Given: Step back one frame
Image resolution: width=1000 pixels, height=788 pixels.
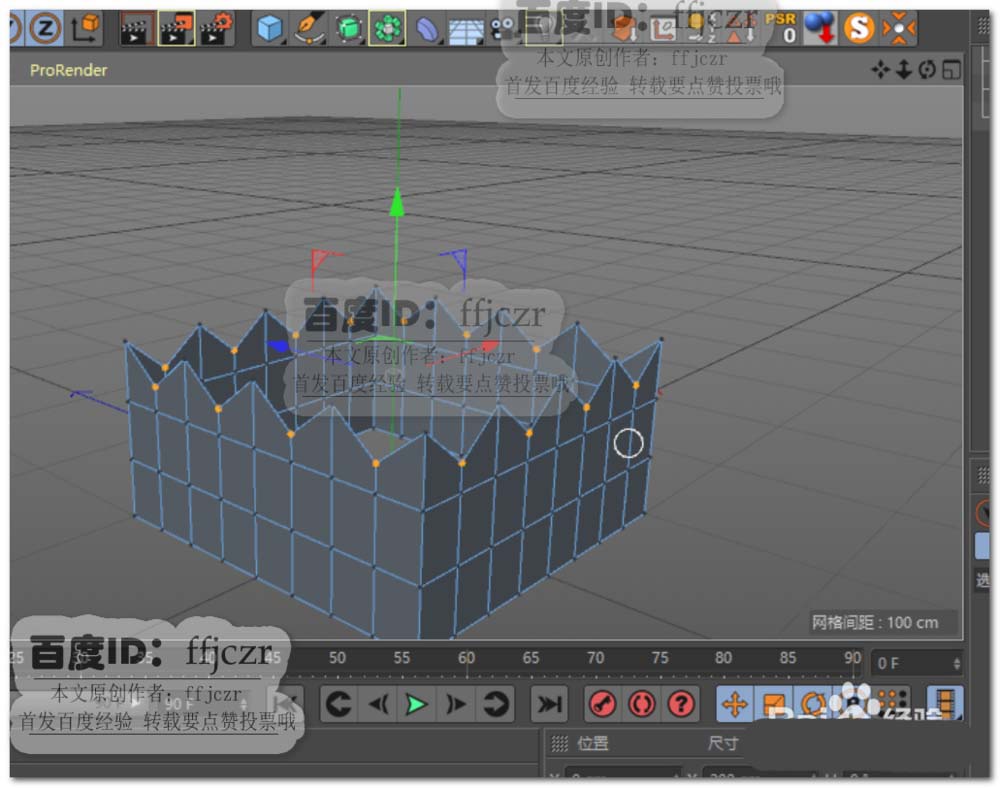Looking at the screenshot, I should [x=378, y=704].
